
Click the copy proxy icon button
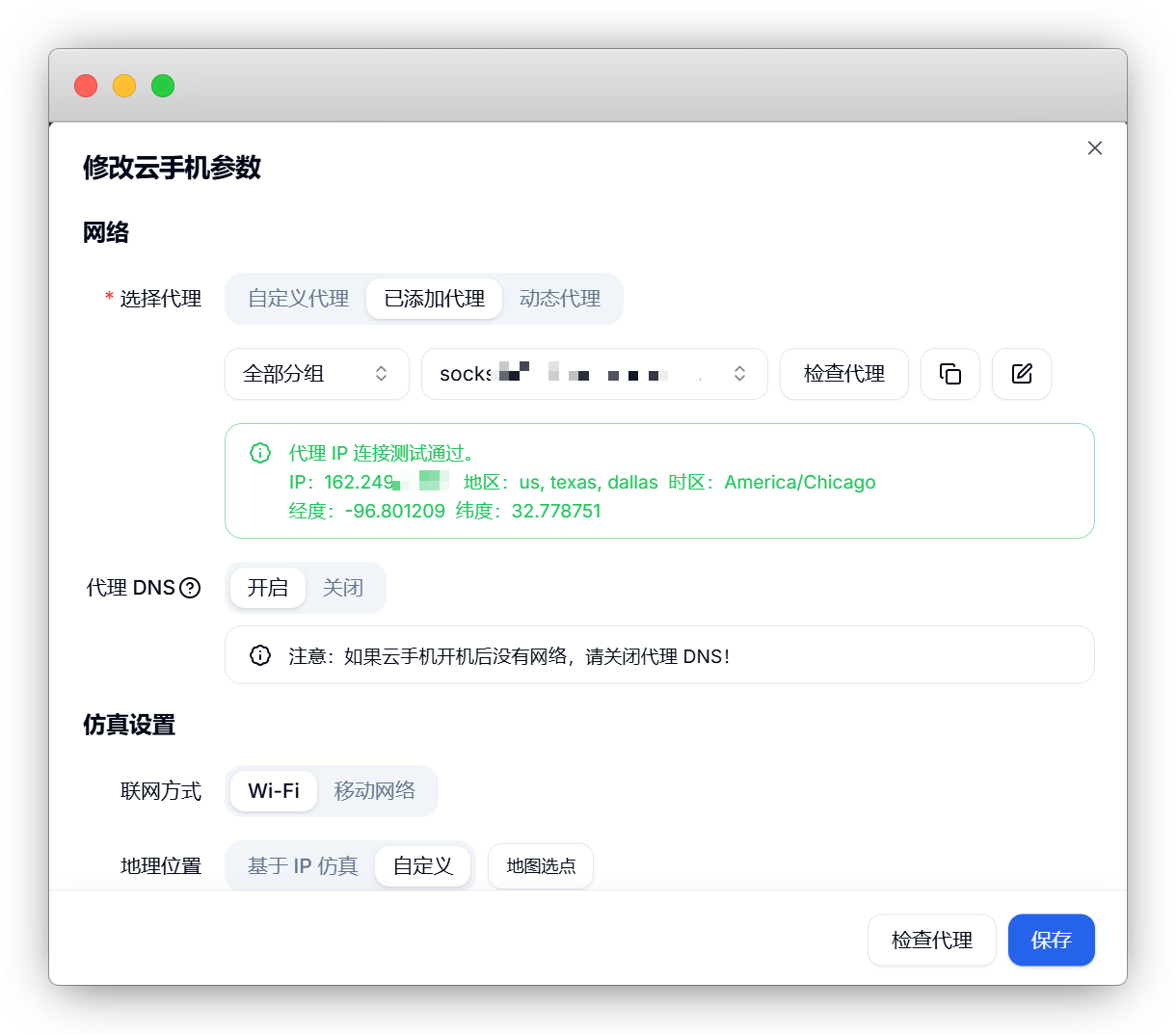point(950,374)
